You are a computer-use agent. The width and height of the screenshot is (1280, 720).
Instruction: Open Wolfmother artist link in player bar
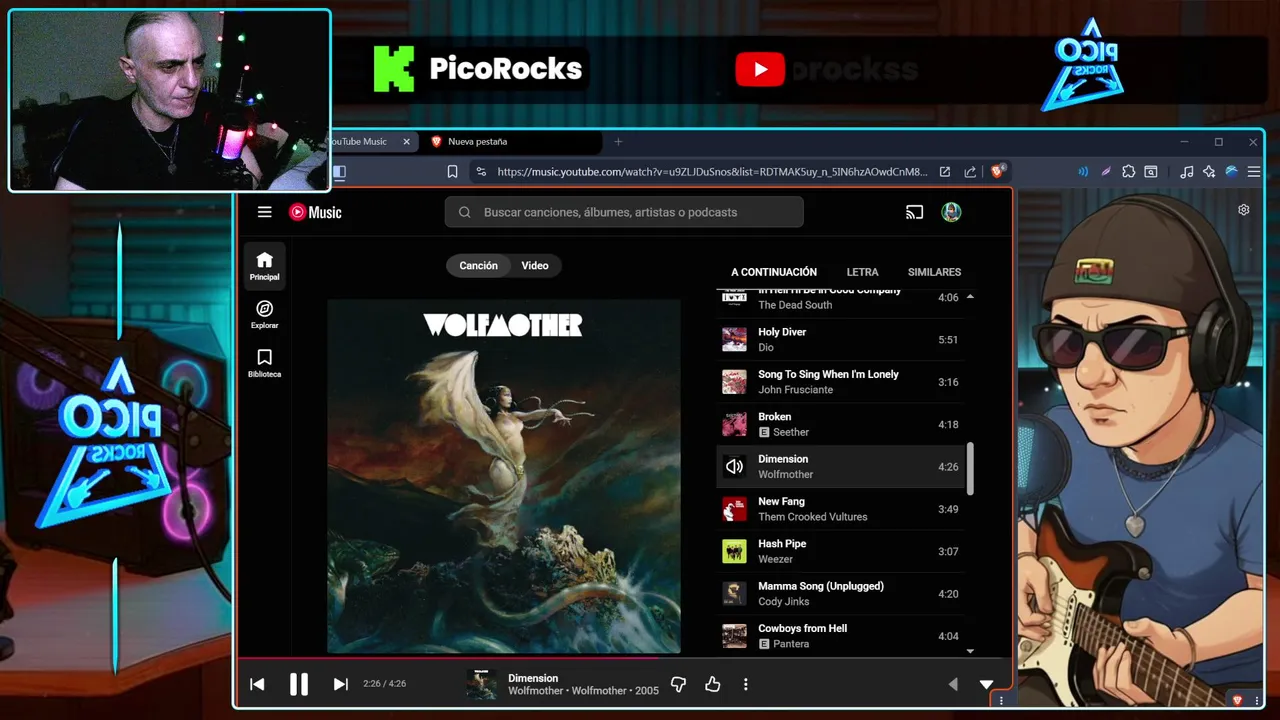click(535, 691)
